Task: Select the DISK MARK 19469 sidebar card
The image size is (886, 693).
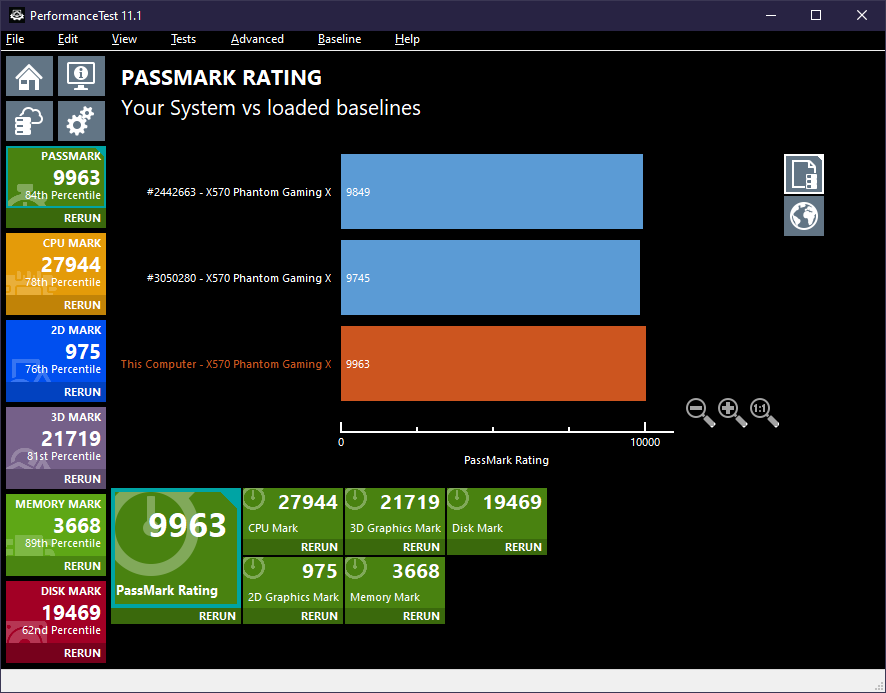Action: 56,613
